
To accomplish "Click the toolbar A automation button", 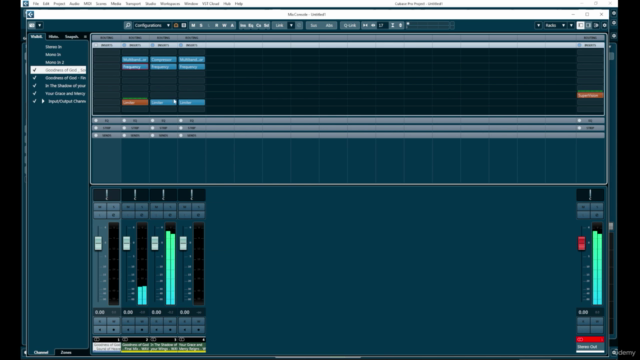I will click(232, 25).
